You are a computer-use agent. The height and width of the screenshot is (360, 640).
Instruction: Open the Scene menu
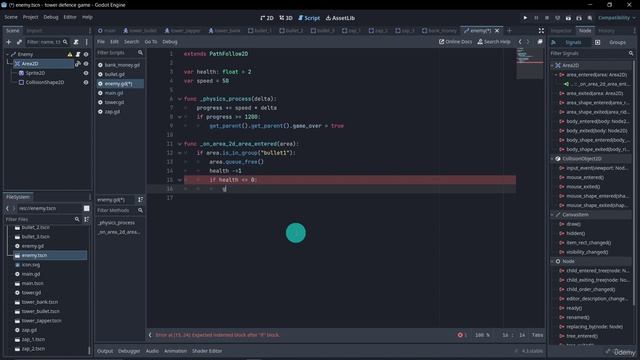tap(11, 17)
